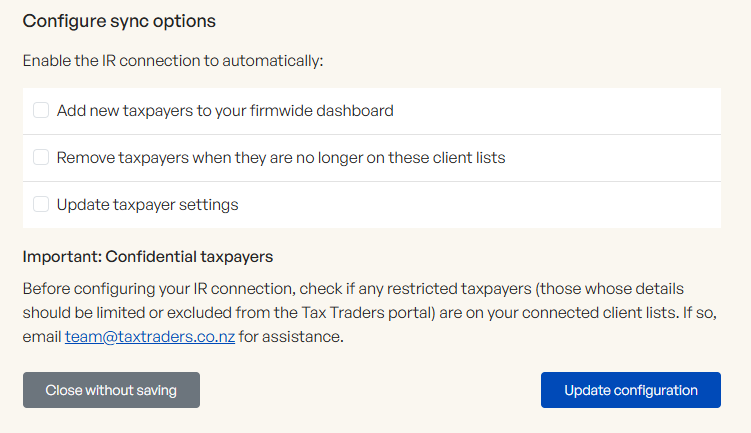This screenshot has height=433, width=751.
Task: Click the "Enable the IR connection to automatically" text
Action: pos(173,61)
